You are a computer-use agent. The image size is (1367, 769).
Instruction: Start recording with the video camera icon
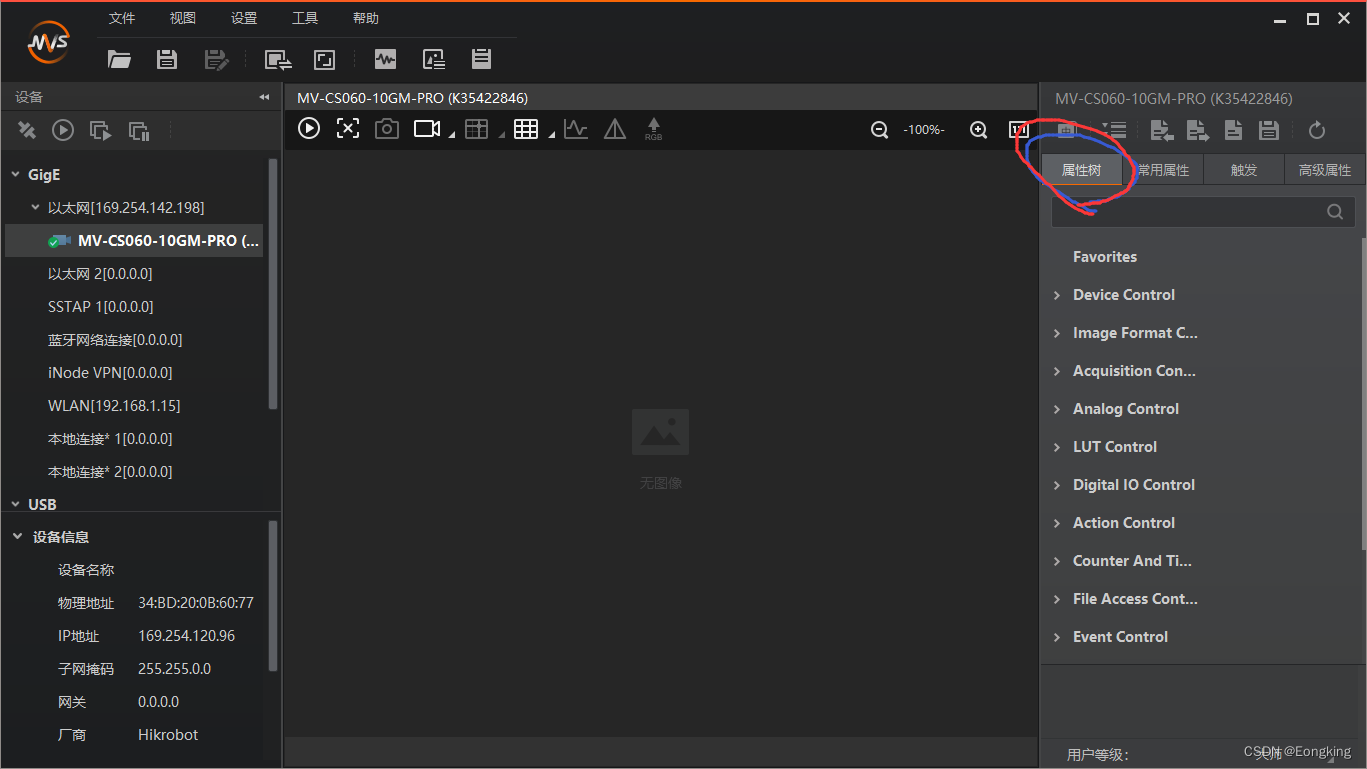click(427, 129)
